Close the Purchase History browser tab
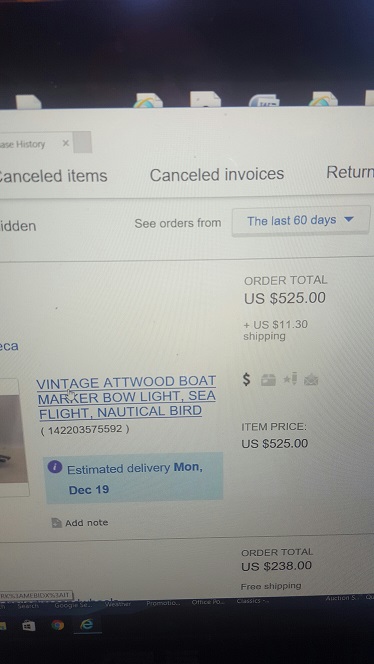374x664 pixels. click(66, 144)
